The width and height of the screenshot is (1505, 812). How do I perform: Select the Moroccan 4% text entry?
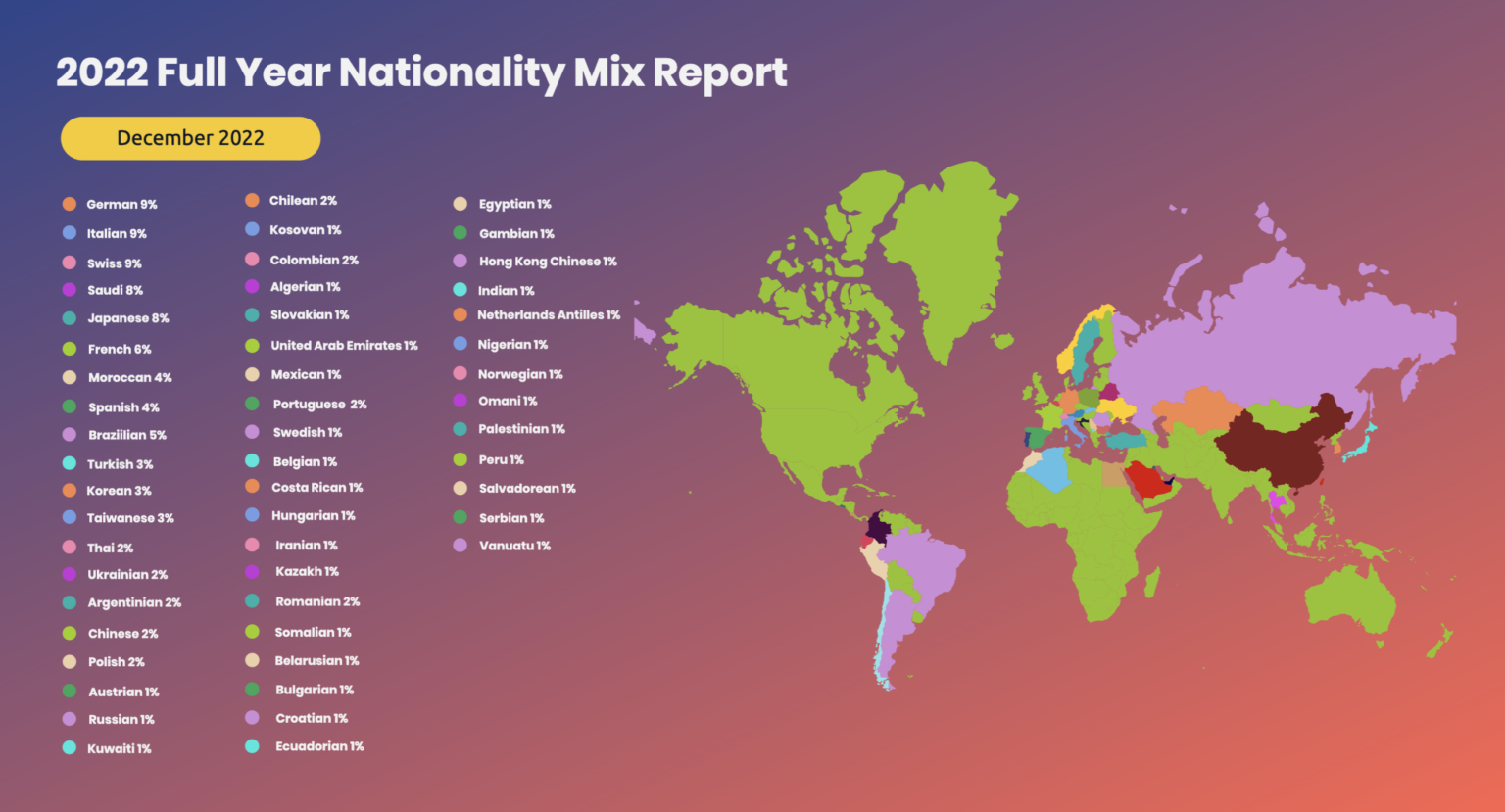click(128, 377)
